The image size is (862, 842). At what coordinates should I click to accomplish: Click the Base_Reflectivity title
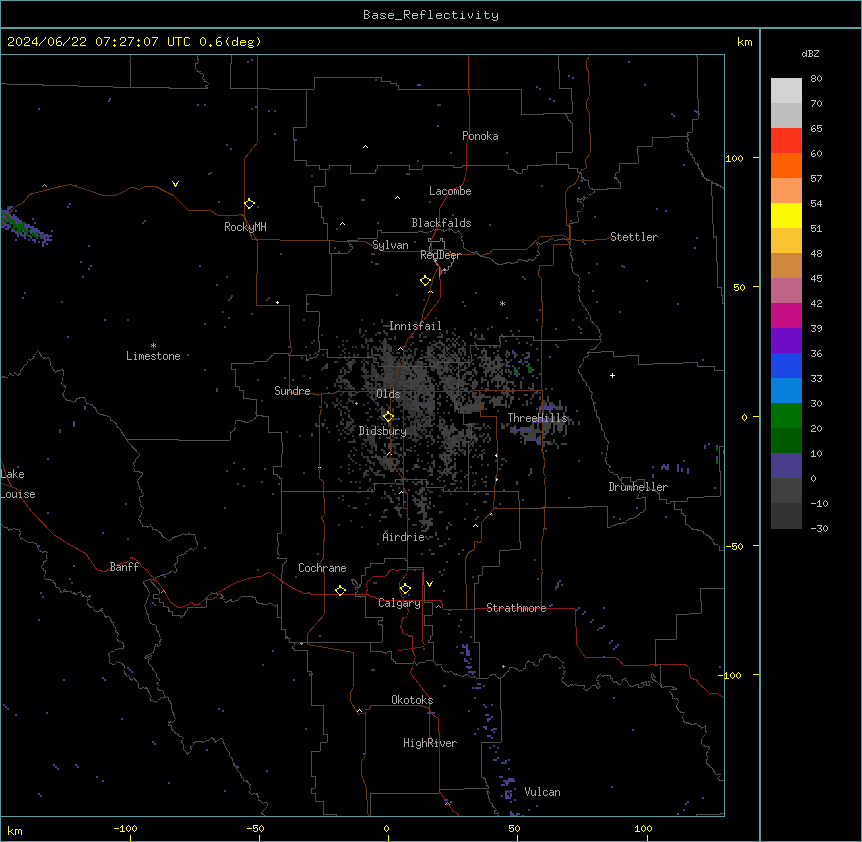coord(431,15)
